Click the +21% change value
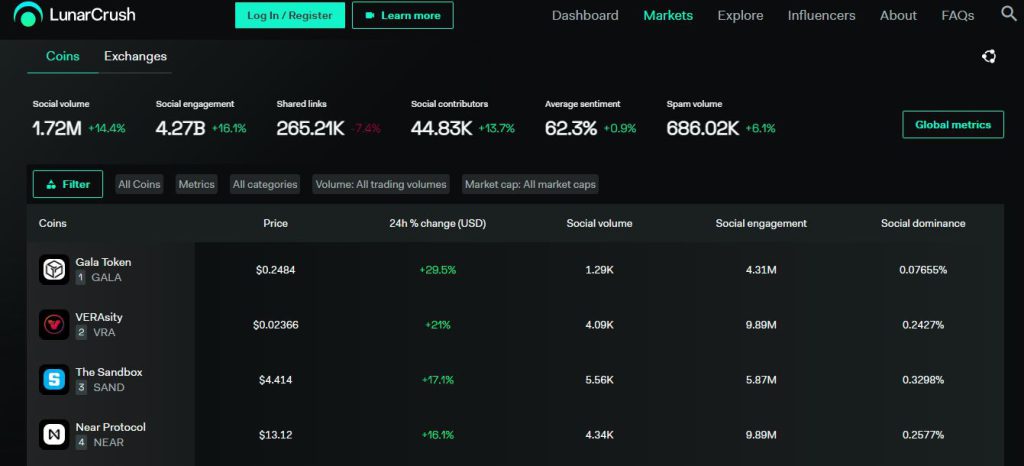Viewport: 1024px width, 466px height. (438, 324)
